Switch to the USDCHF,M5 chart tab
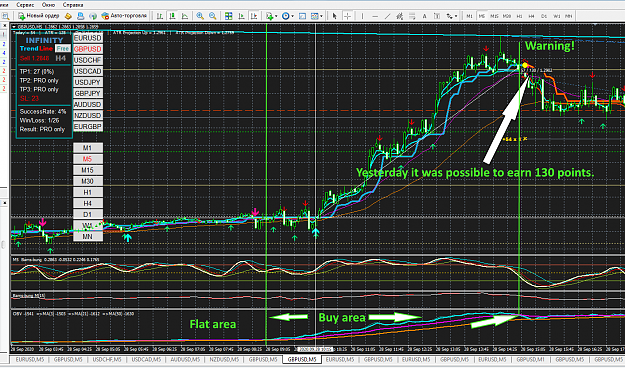 coord(107,360)
